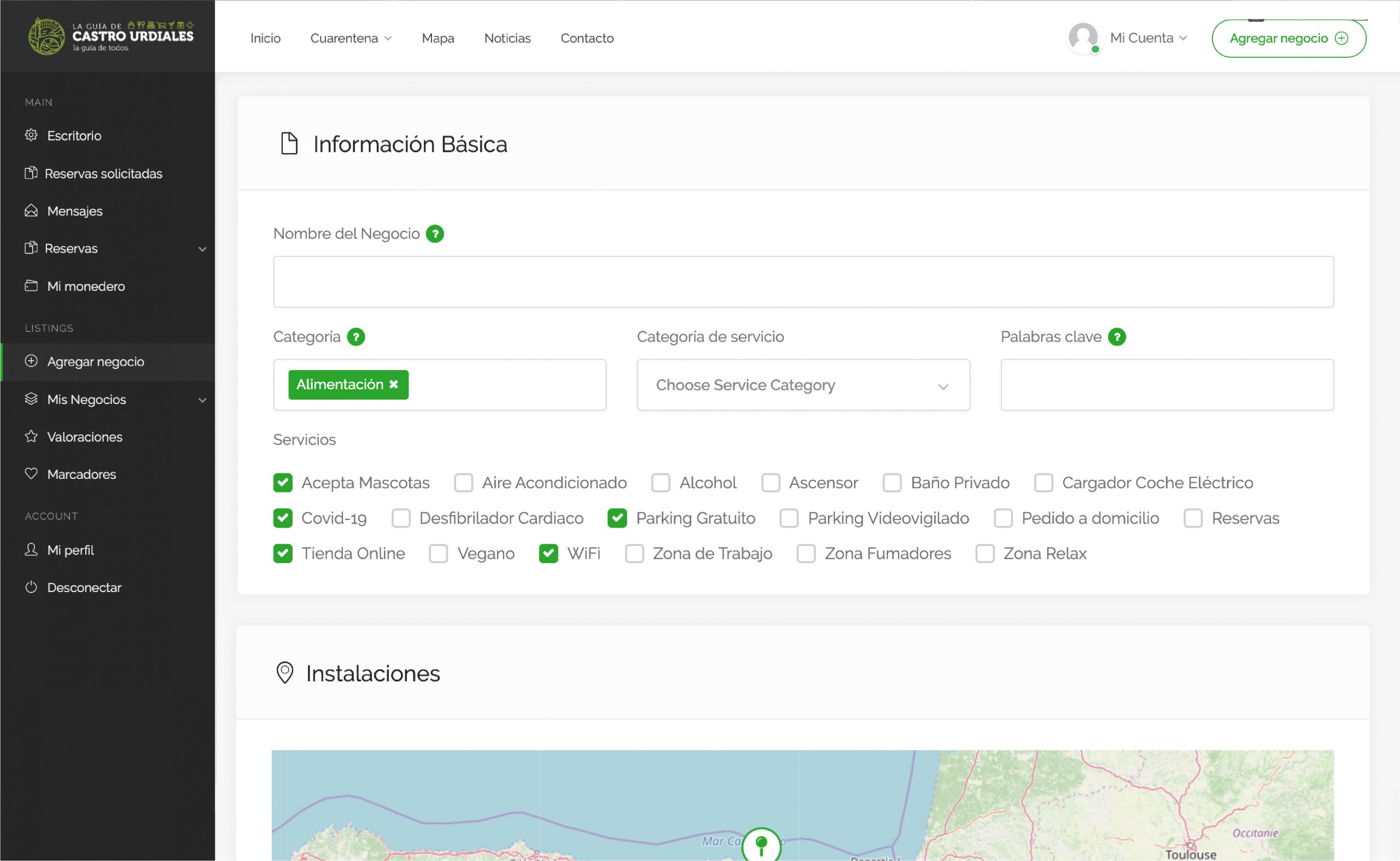Expand the Mi Cuenta account menu
1400x861 pixels.
(x=1148, y=38)
